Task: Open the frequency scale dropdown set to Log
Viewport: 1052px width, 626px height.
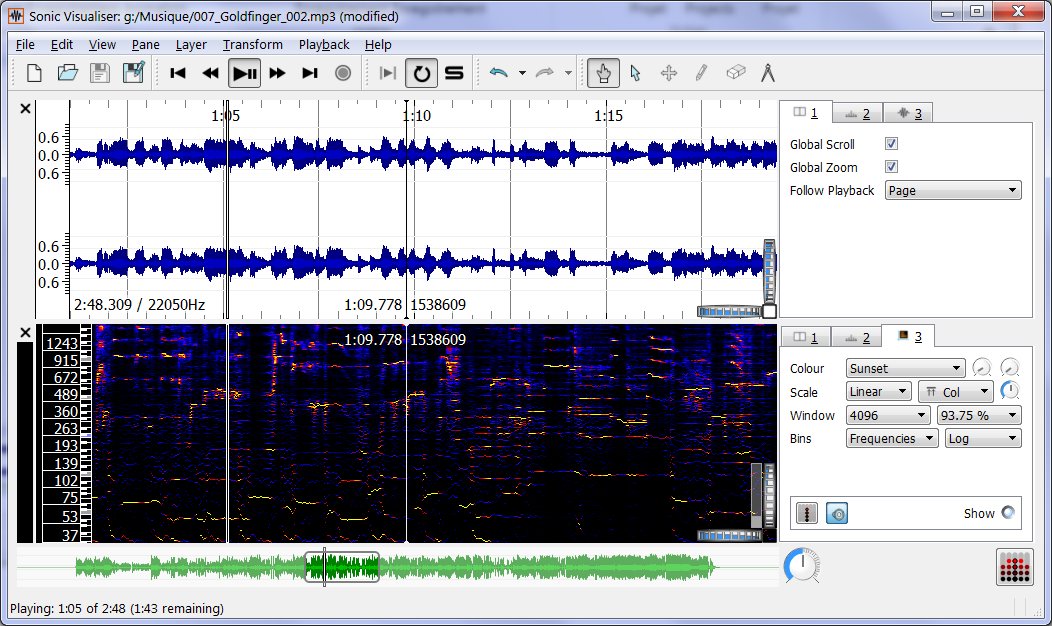Action: click(x=983, y=438)
